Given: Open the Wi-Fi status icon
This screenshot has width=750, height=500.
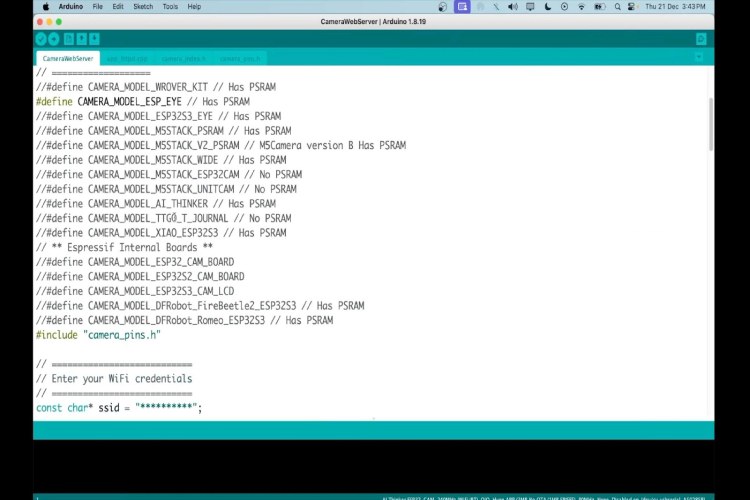Looking at the screenshot, I should pos(582,7).
